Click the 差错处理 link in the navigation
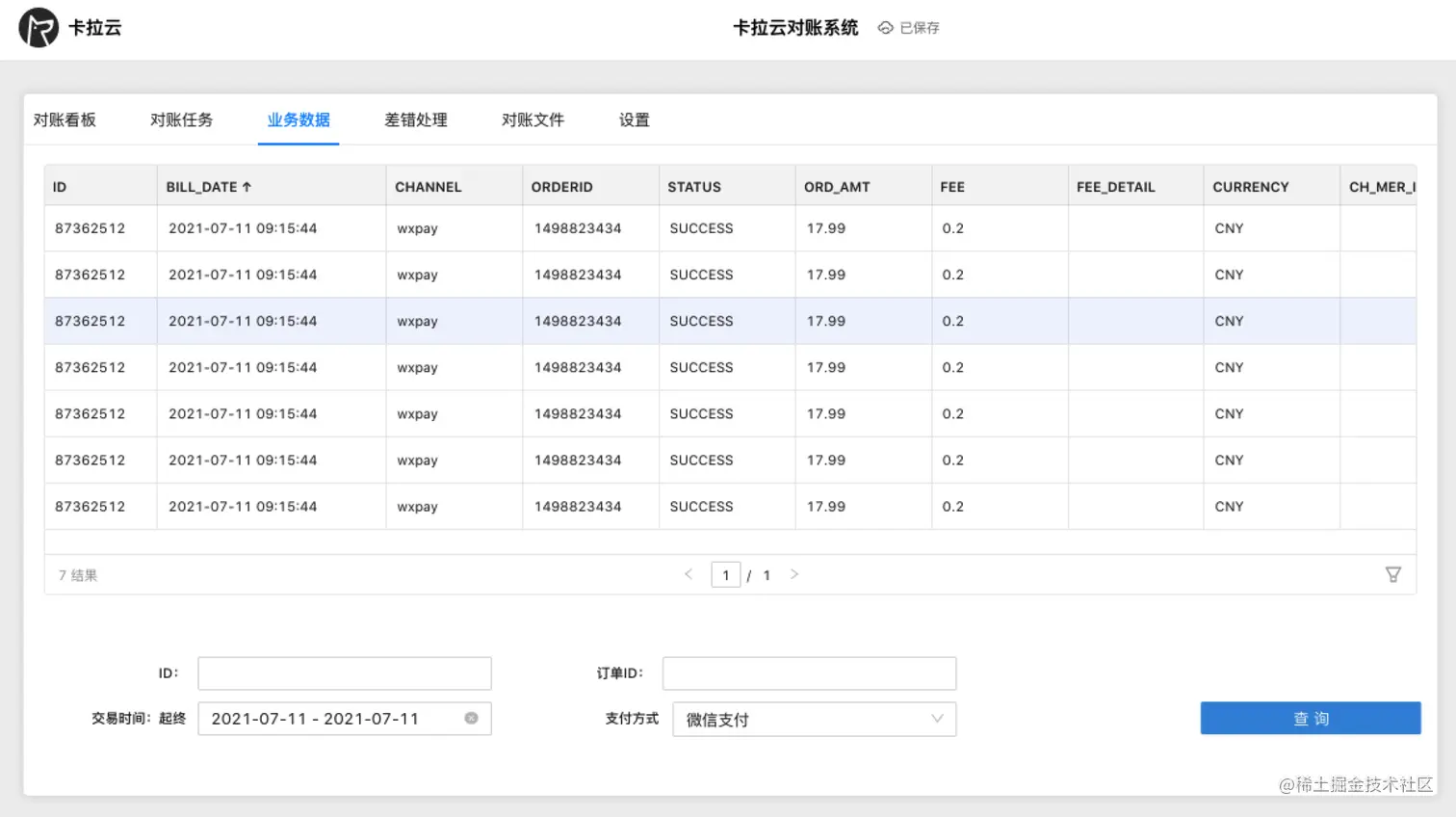The image size is (1456, 817). point(416,119)
